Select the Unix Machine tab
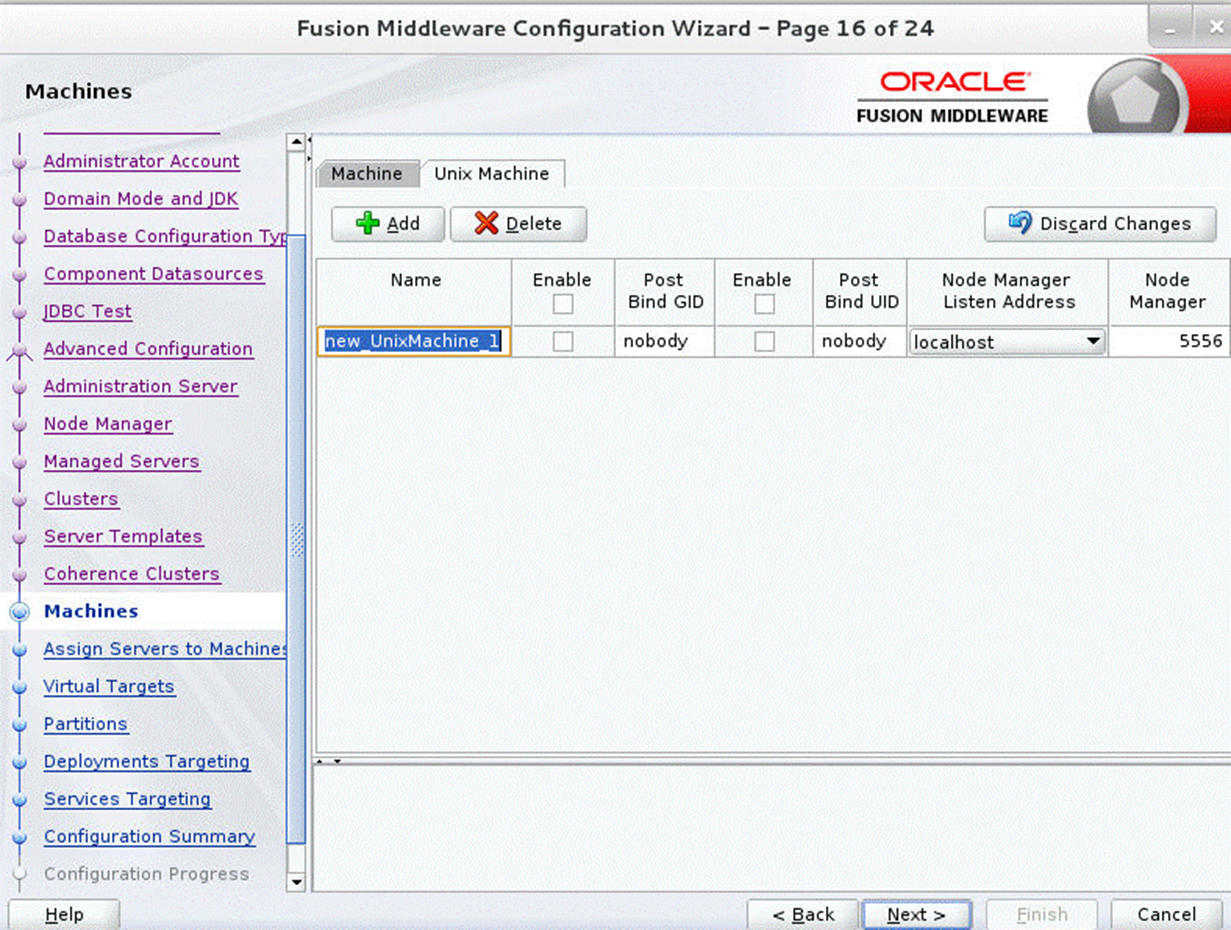Image resolution: width=1231 pixels, height=930 pixels. (492, 173)
